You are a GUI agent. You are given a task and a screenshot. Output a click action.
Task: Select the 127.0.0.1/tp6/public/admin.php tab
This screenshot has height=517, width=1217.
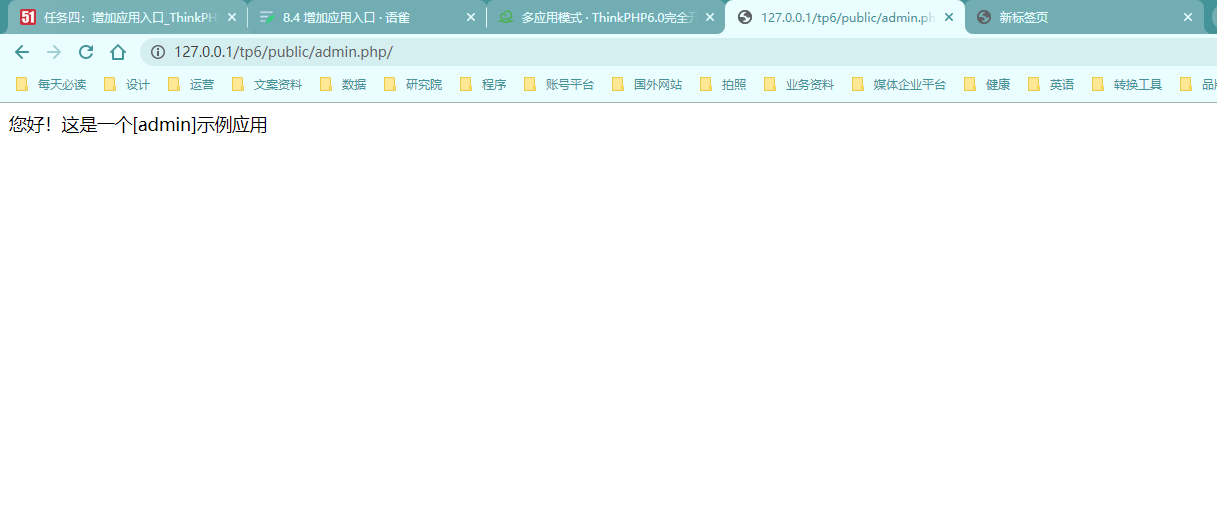(x=845, y=17)
